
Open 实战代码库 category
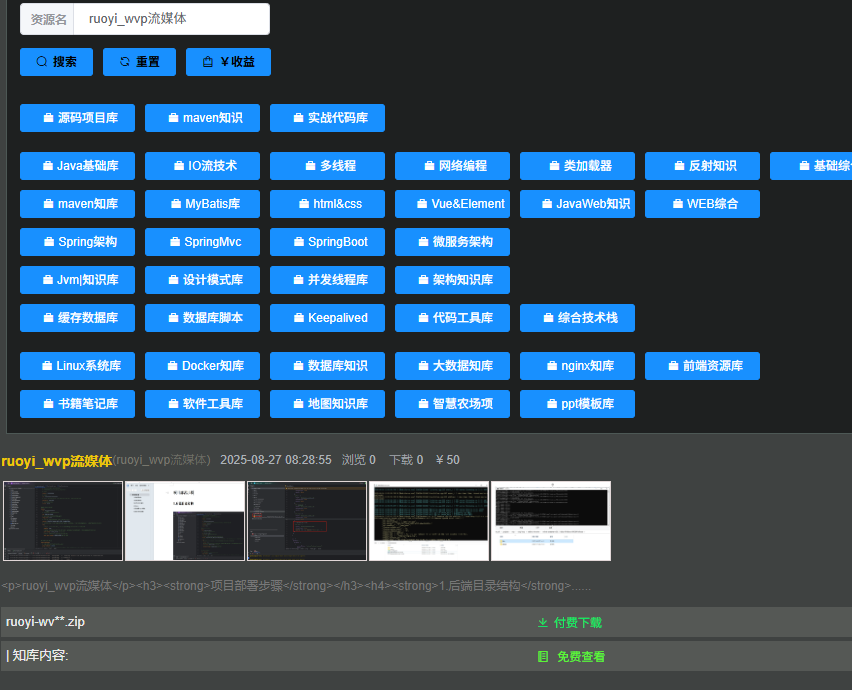tap(327, 118)
